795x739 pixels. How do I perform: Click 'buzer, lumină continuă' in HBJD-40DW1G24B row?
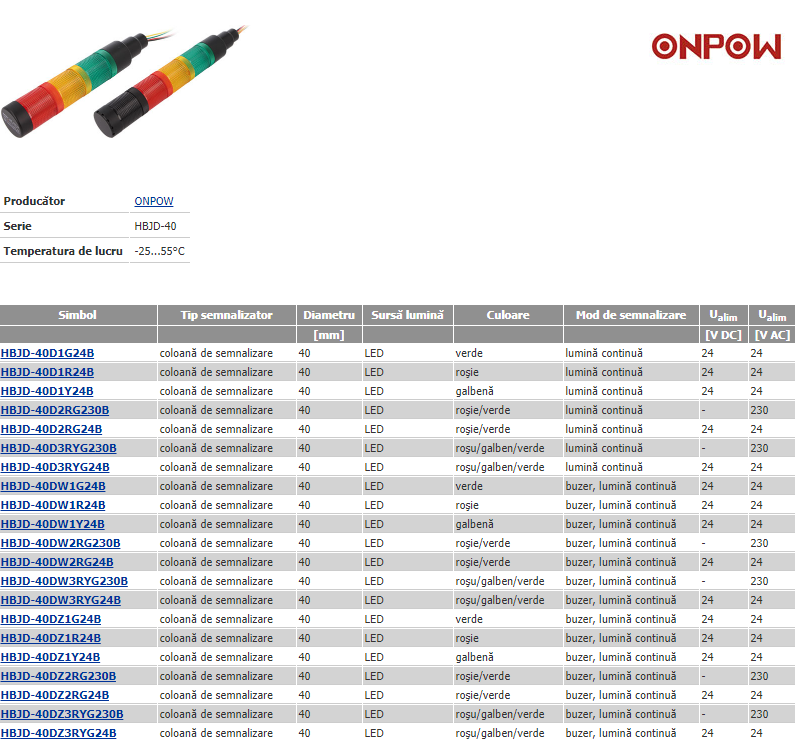(x=621, y=486)
